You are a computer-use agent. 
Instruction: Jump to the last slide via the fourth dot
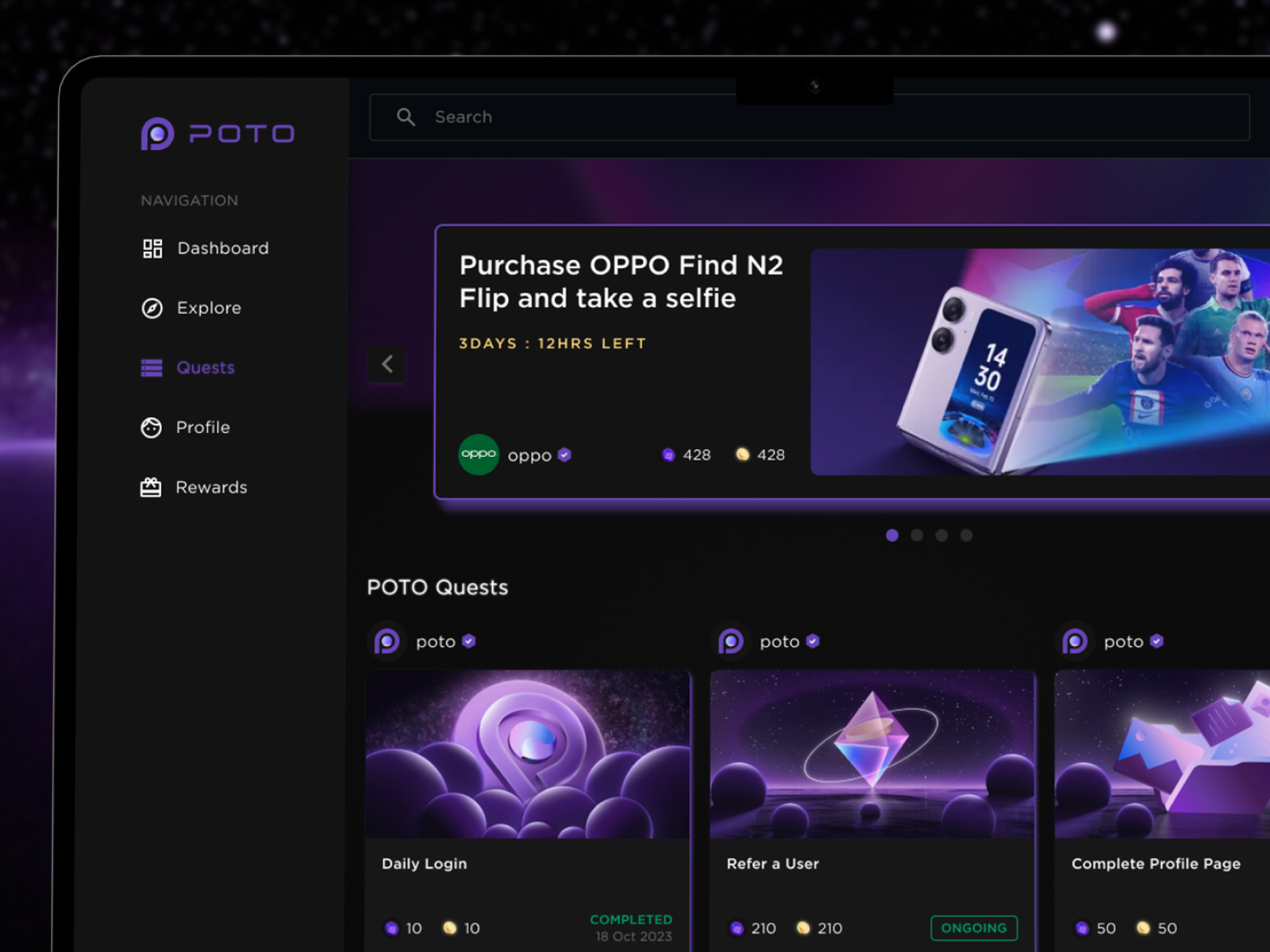[966, 535]
